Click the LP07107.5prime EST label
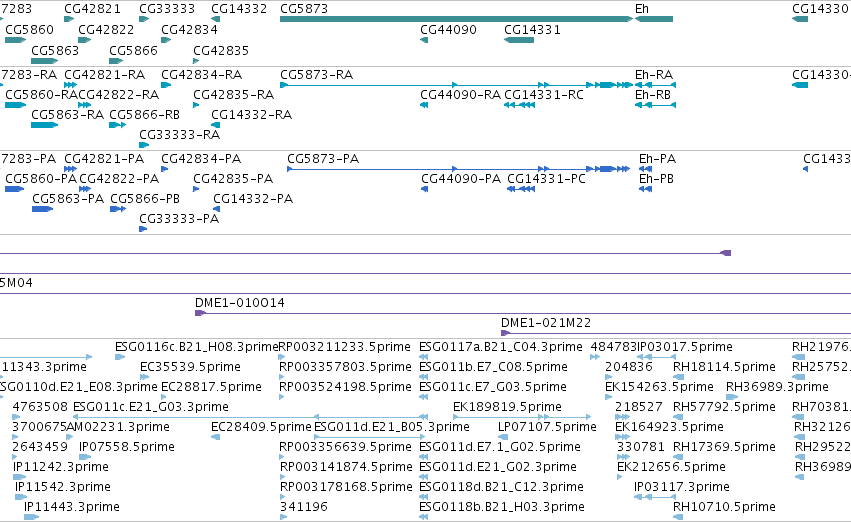Screen dimensions: 851x522 pos(547,427)
